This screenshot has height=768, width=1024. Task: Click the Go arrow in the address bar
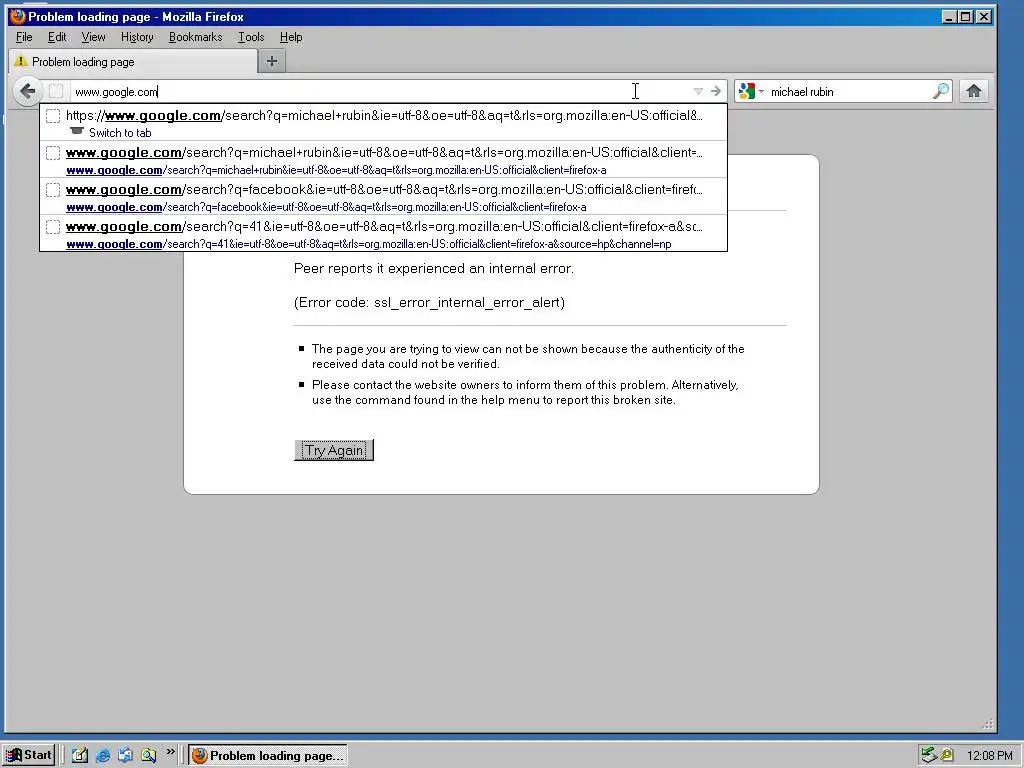716,91
